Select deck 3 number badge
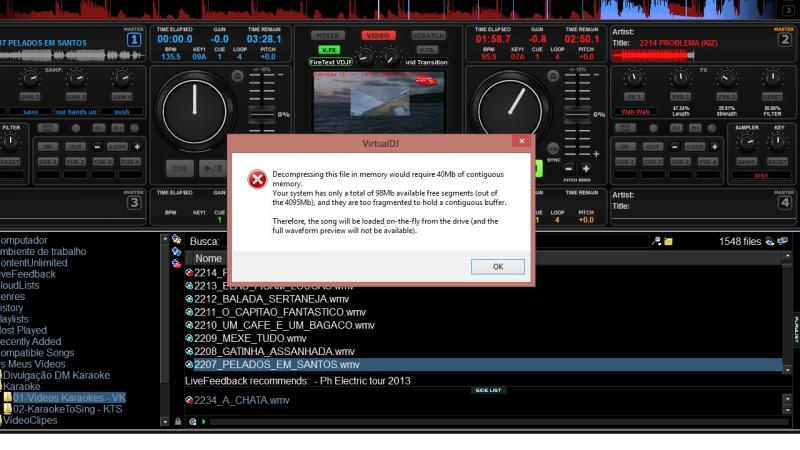This screenshot has width=800, height=450. pyautogui.click(x=134, y=203)
